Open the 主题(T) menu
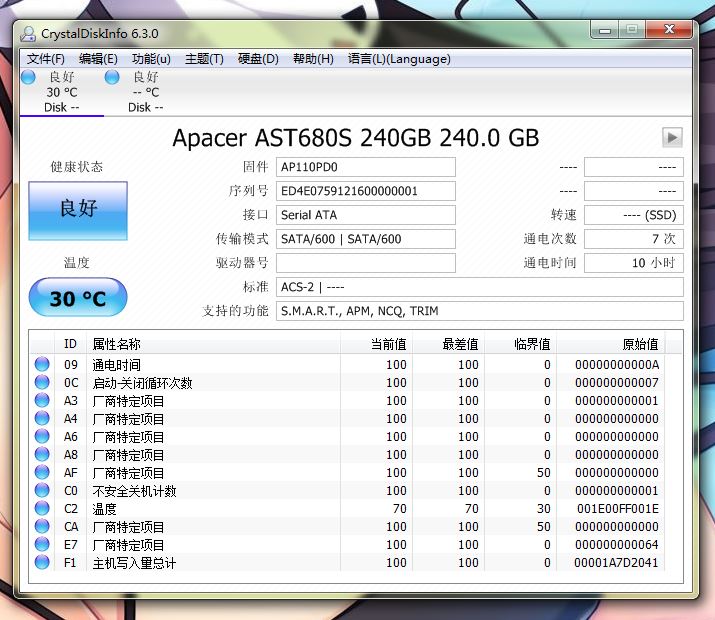Image resolution: width=715 pixels, height=620 pixels. (204, 59)
